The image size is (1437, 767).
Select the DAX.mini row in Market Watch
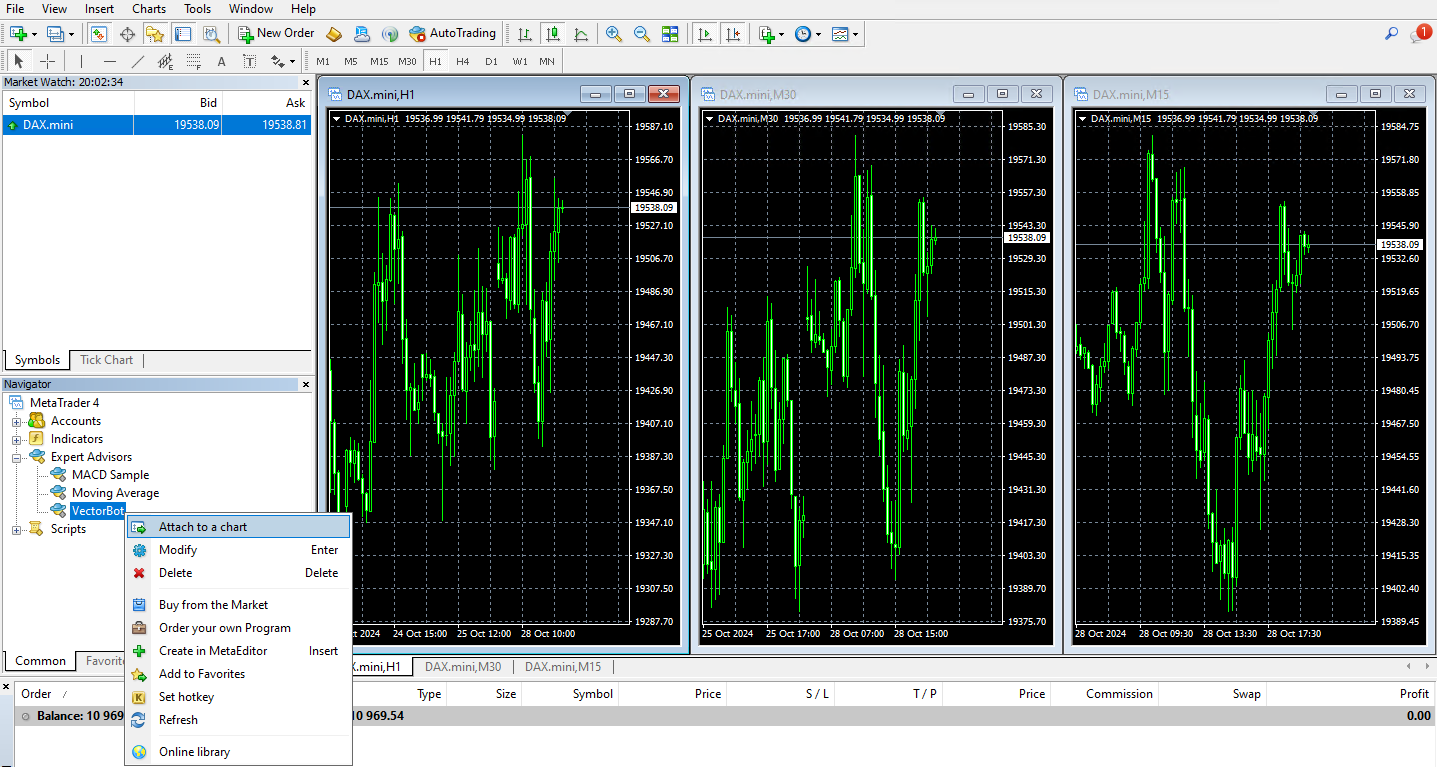156,125
